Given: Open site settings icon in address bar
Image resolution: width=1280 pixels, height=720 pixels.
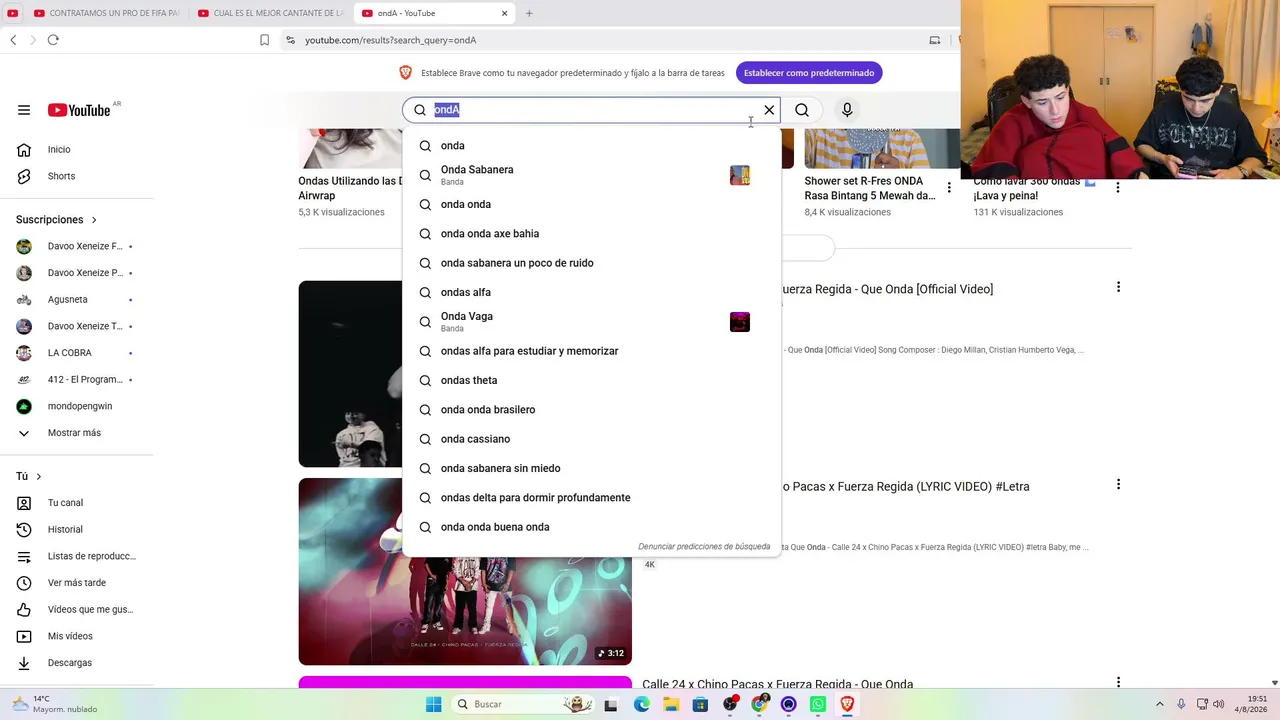Looking at the screenshot, I should [290, 40].
